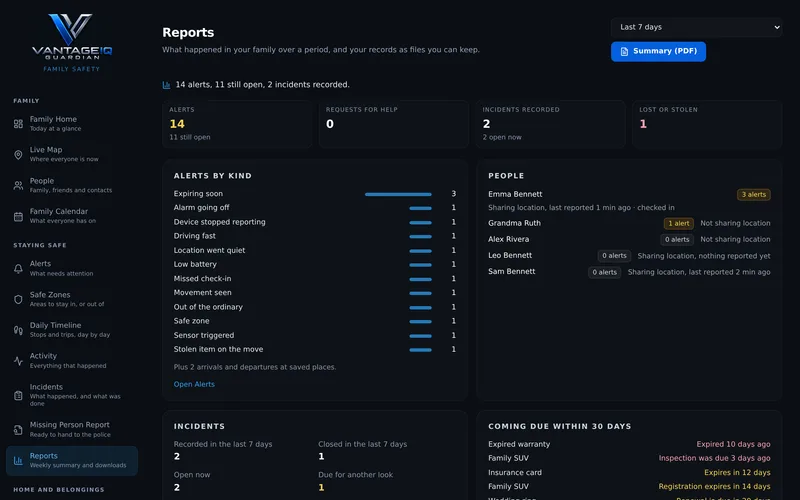This screenshot has width=800, height=500.
Task: Download the Summary (PDF) report
Action: pyautogui.click(x=658, y=52)
